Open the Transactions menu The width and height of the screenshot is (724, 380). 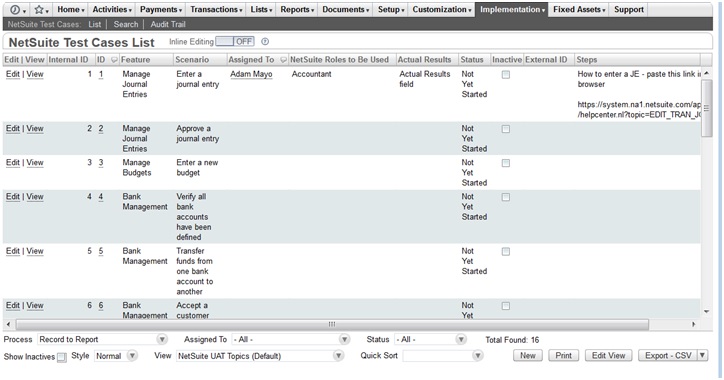pyautogui.click(x=216, y=10)
